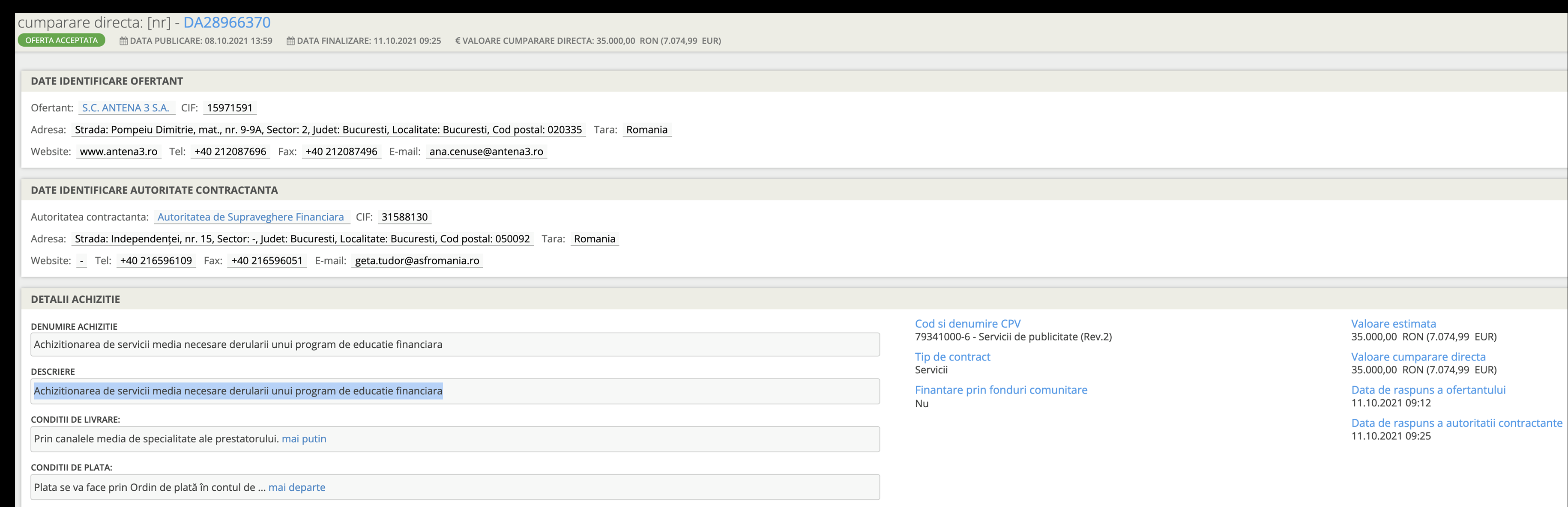The height and width of the screenshot is (507, 1568).
Task: Click the offerer CIF value 15971591
Action: (x=230, y=108)
